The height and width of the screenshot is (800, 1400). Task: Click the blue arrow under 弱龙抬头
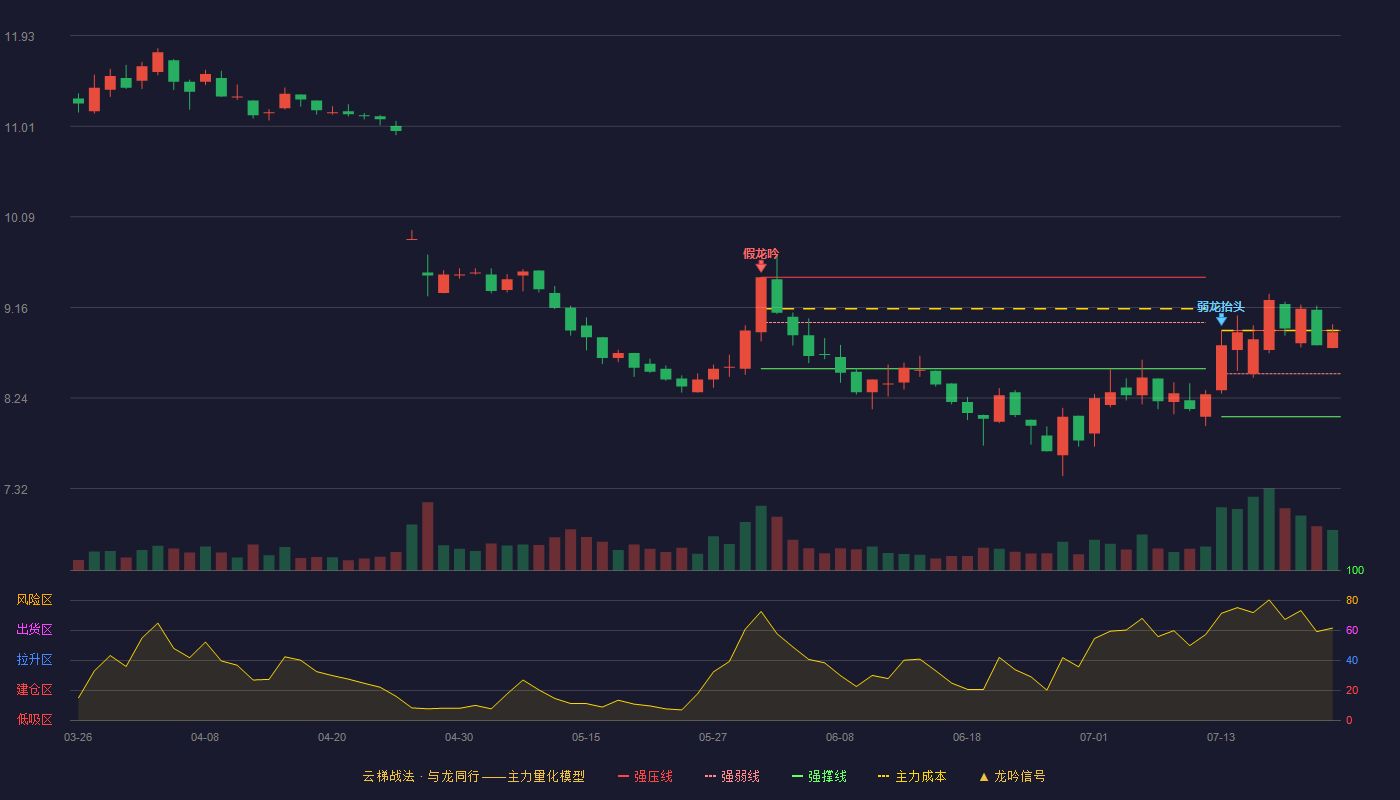tap(1221, 319)
